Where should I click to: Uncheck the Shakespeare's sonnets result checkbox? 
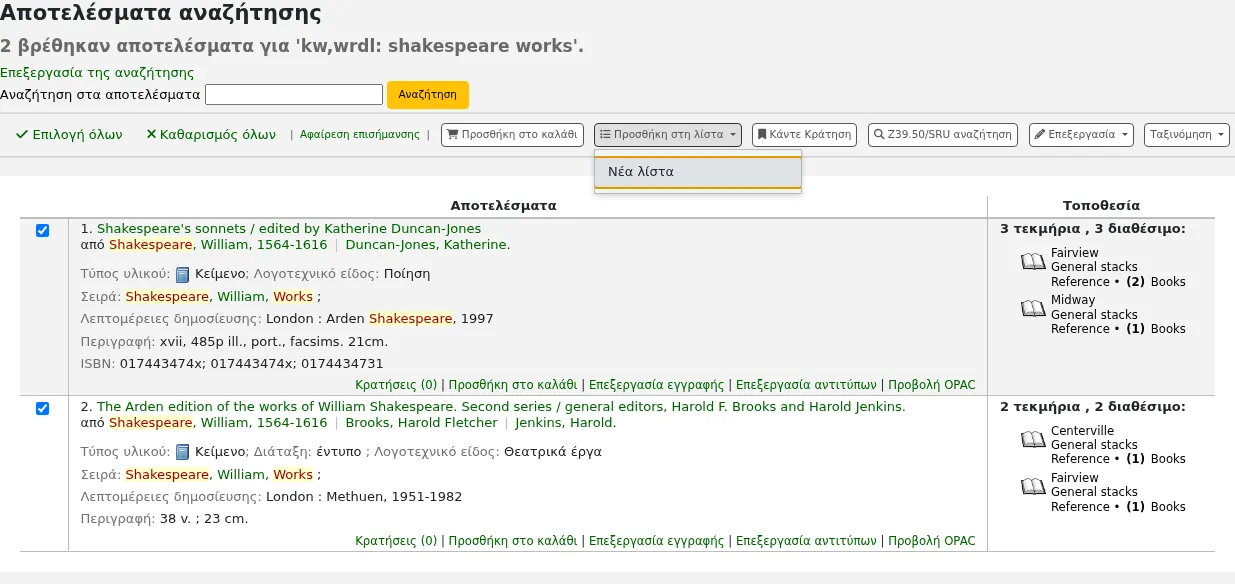tap(42, 231)
